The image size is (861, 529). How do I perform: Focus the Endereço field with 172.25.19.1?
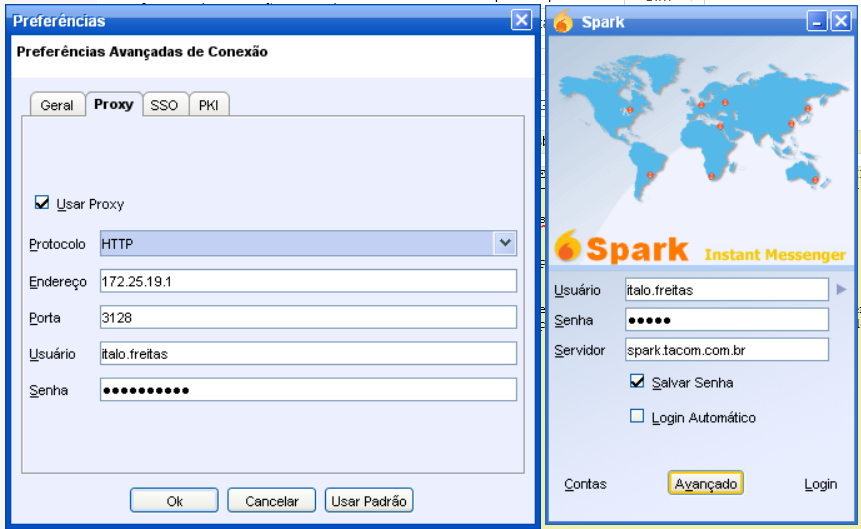click(308, 281)
